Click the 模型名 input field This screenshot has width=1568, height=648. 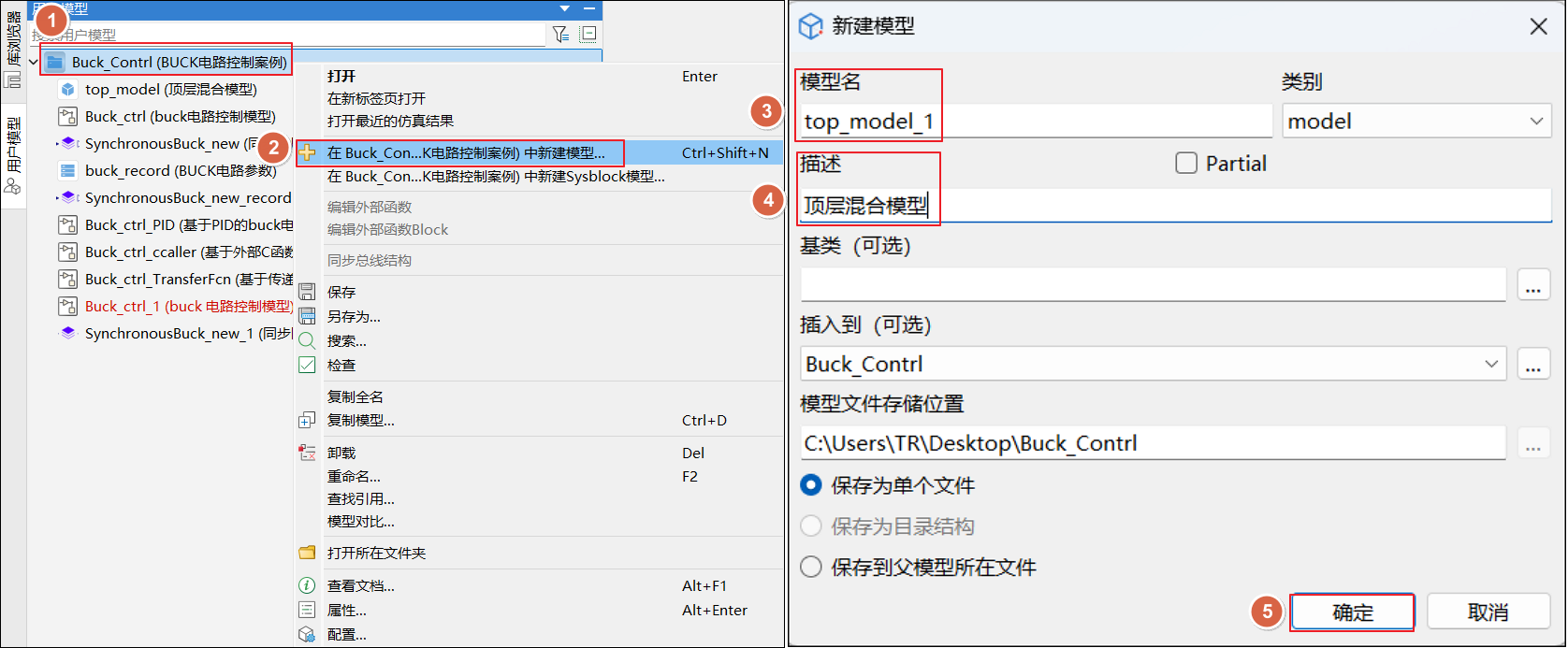(1034, 122)
